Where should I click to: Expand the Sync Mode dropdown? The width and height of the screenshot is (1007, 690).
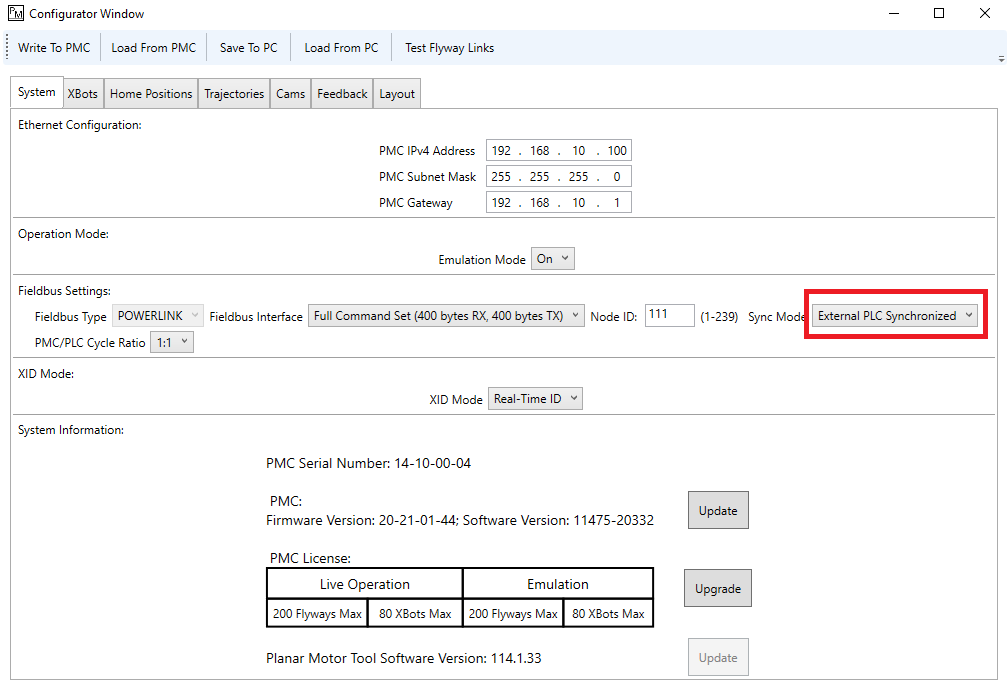[895, 316]
